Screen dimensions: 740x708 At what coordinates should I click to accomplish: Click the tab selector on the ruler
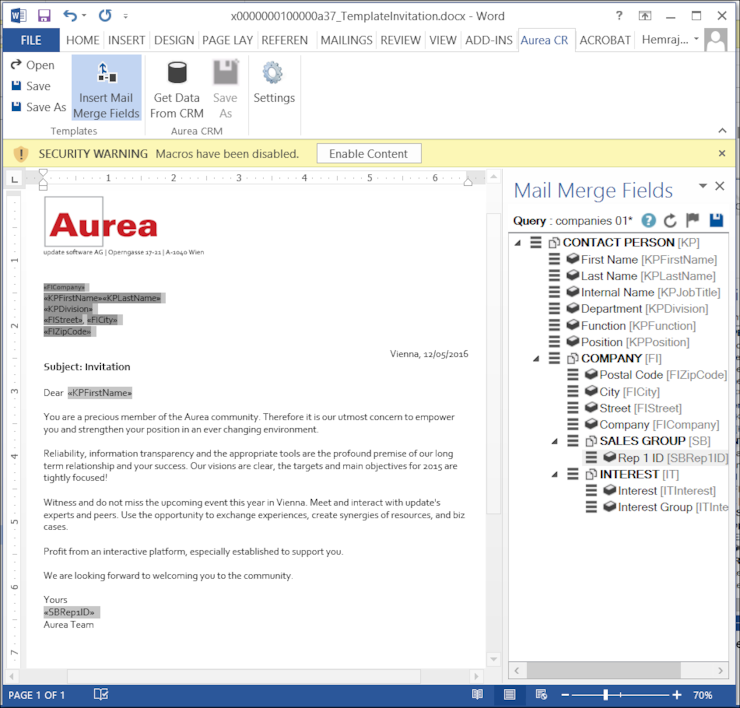click(x=15, y=178)
